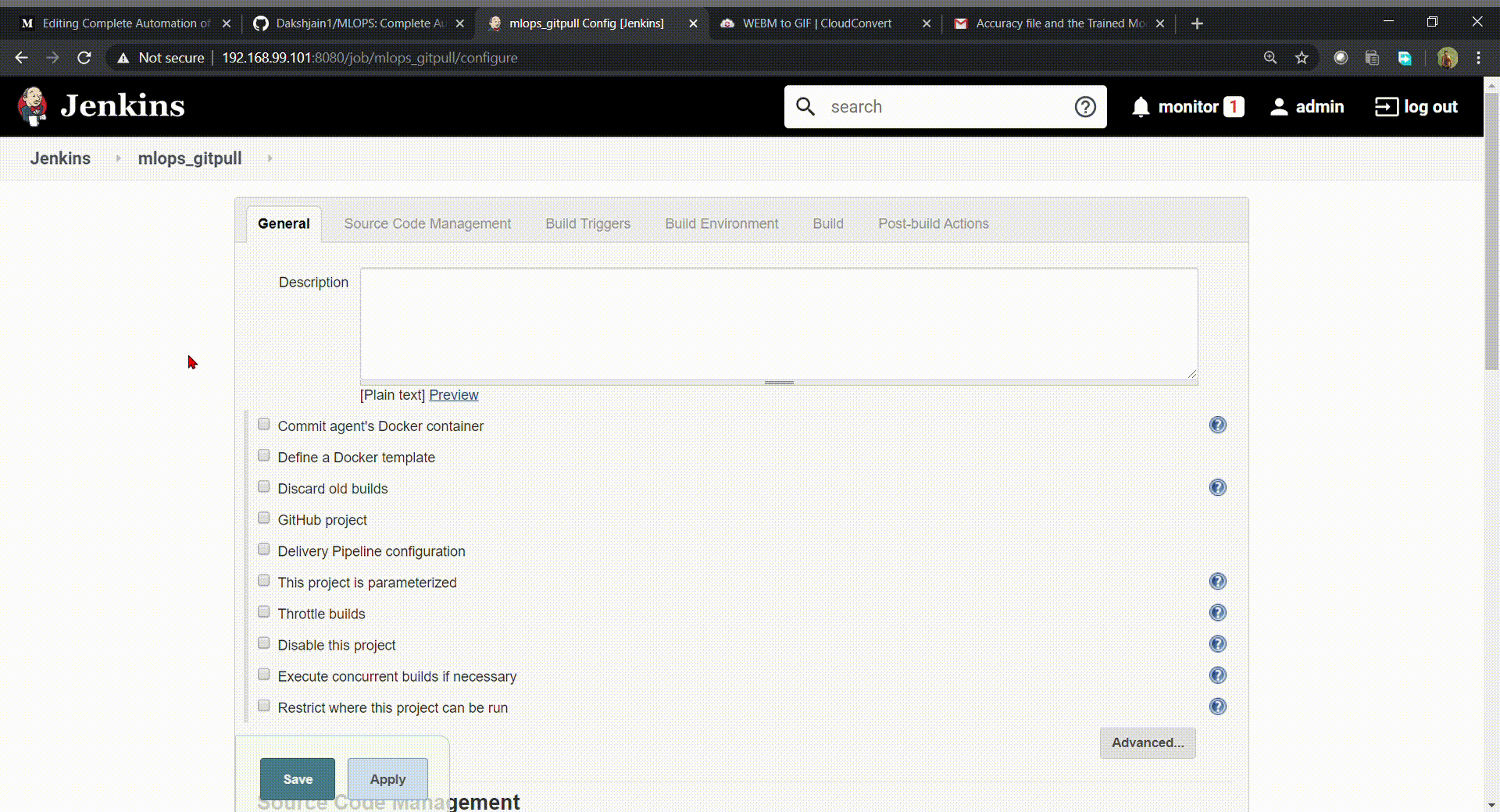Open the admin user profile

pyautogui.click(x=1307, y=107)
